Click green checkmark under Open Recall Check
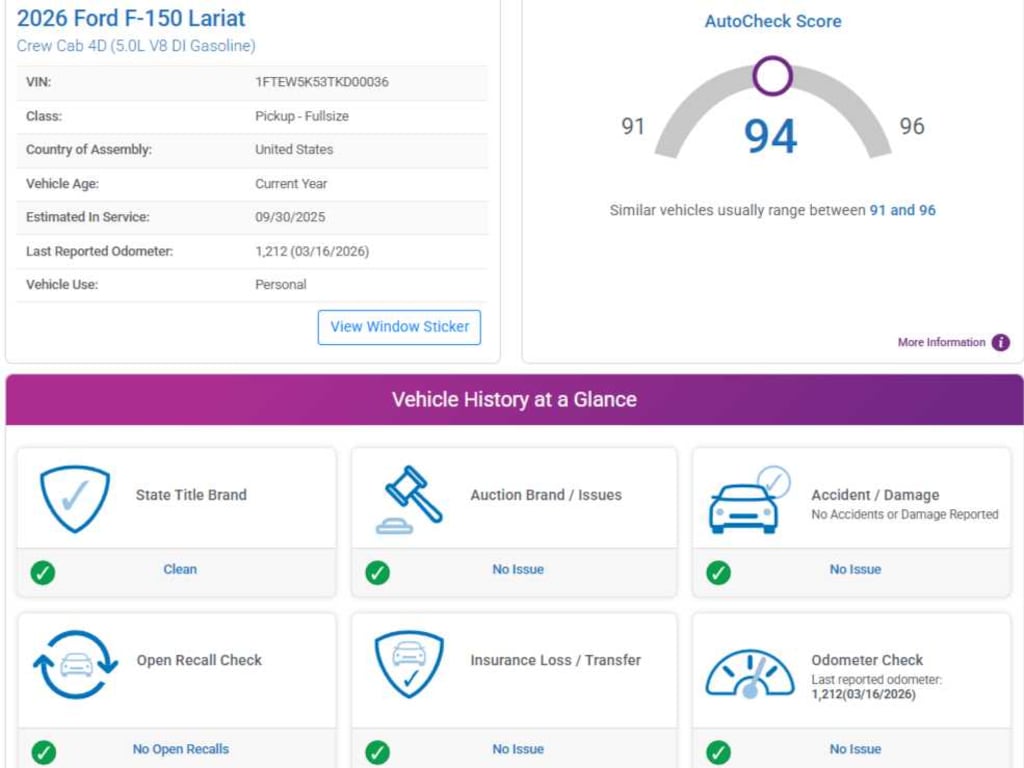This screenshot has height=768, width=1024. tap(43, 752)
